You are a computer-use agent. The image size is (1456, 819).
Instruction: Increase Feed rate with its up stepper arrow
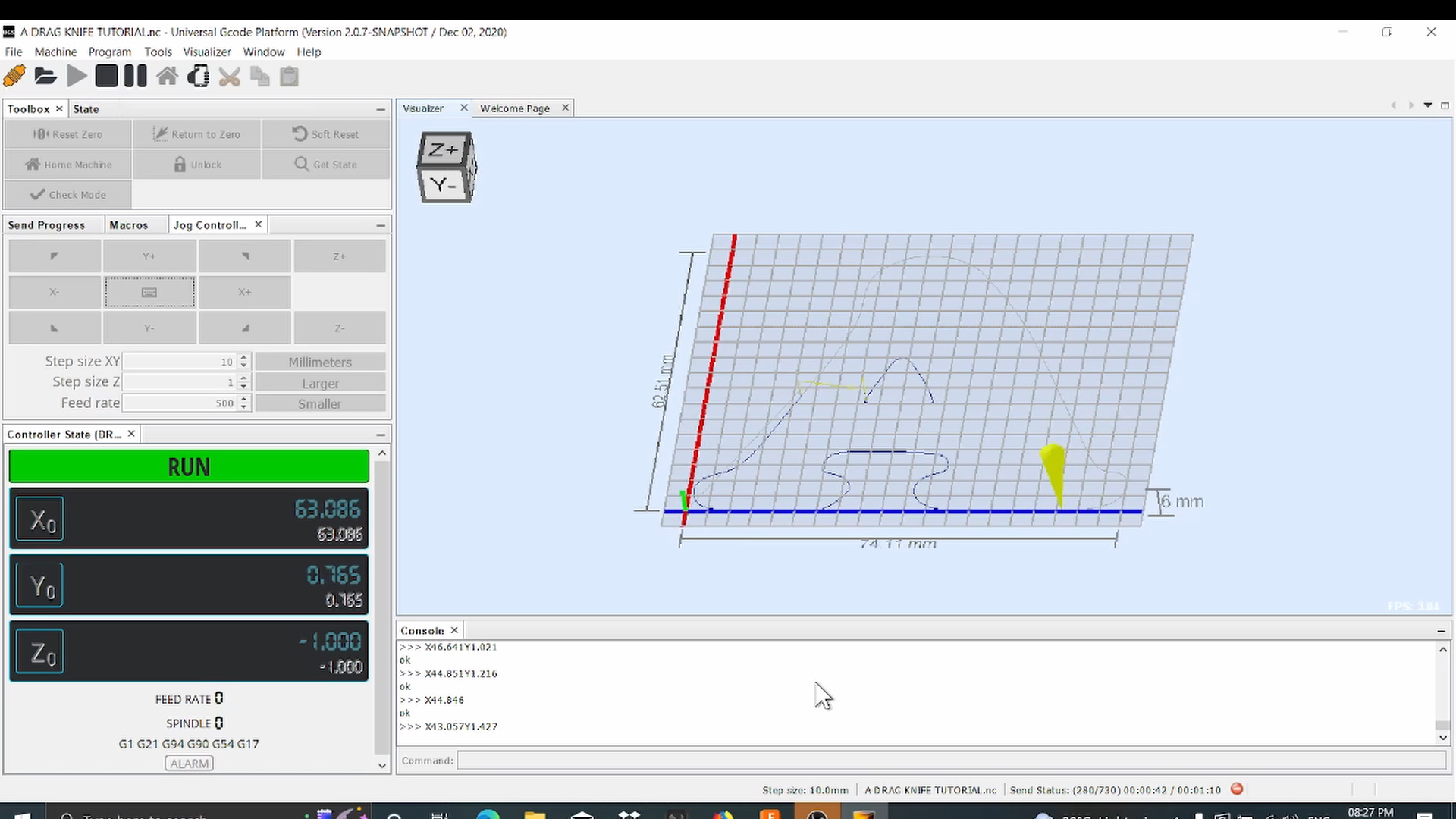point(243,399)
